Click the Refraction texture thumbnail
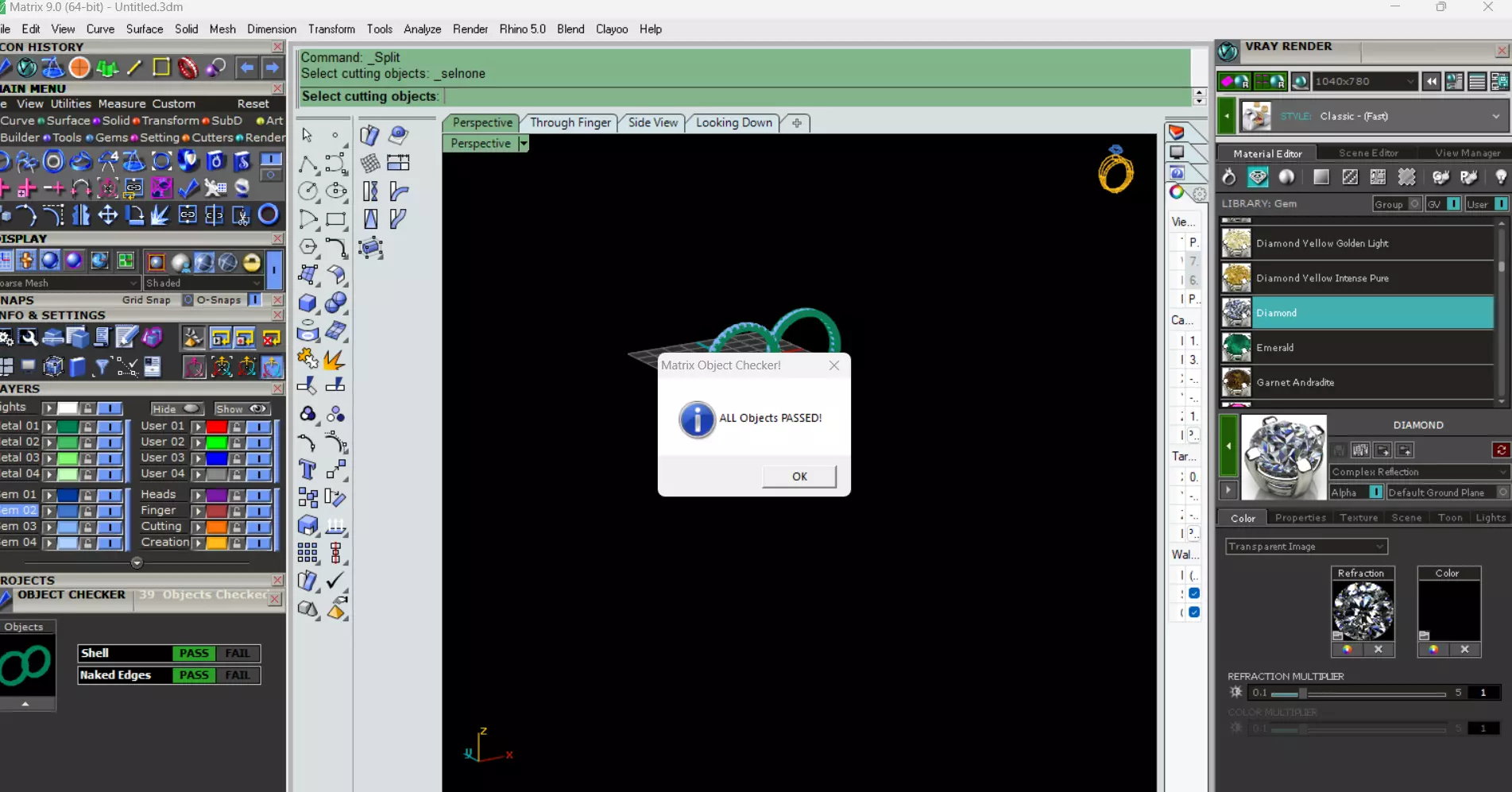 tap(1362, 611)
